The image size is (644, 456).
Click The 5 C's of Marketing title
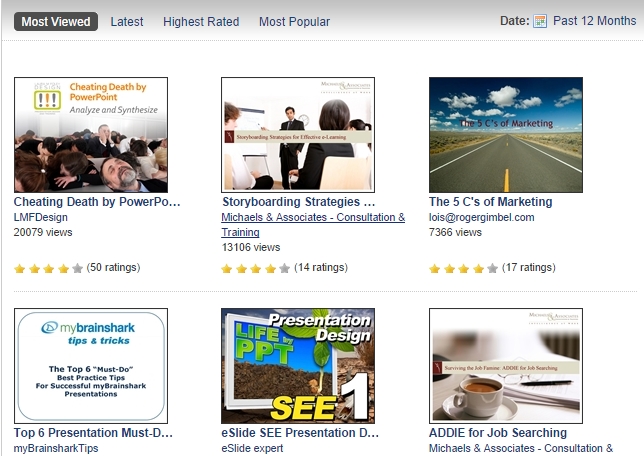(x=490, y=202)
